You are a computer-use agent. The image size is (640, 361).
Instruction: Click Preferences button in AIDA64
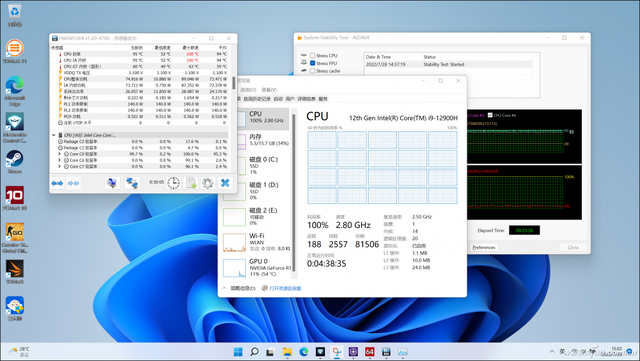tap(484, 247)
